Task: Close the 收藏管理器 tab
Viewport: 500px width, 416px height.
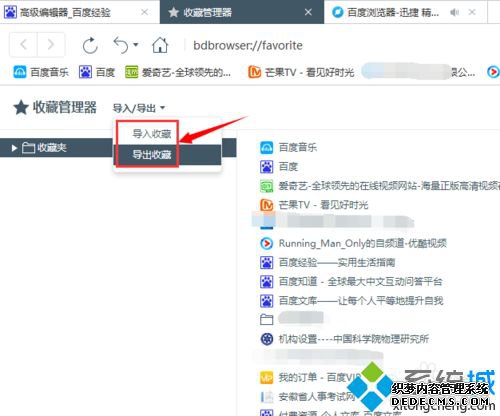Action: pos(308,12)
